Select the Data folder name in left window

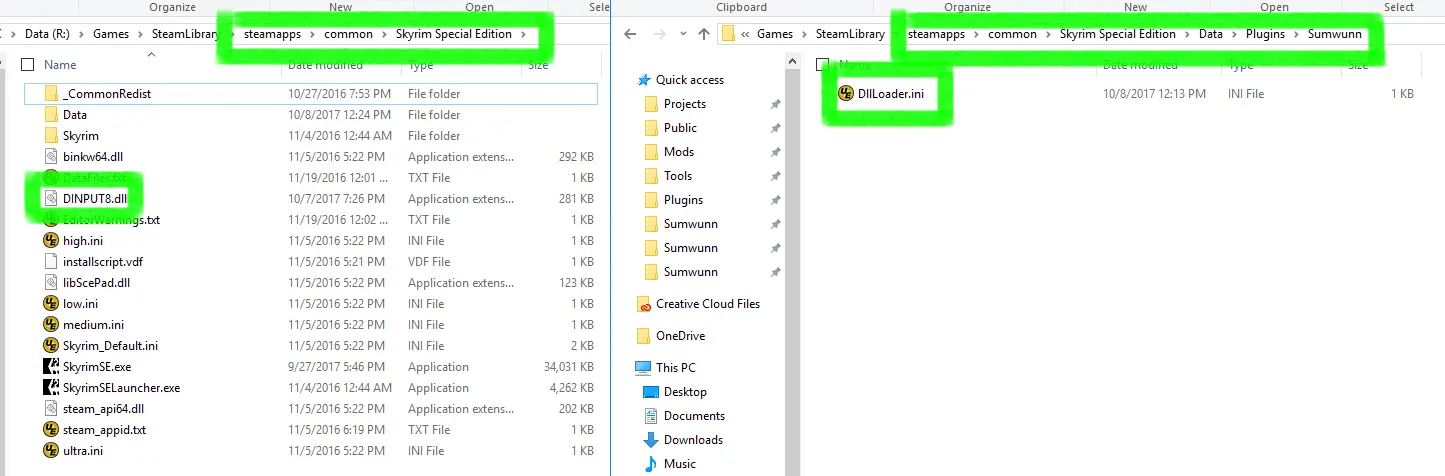coord(75,114)
